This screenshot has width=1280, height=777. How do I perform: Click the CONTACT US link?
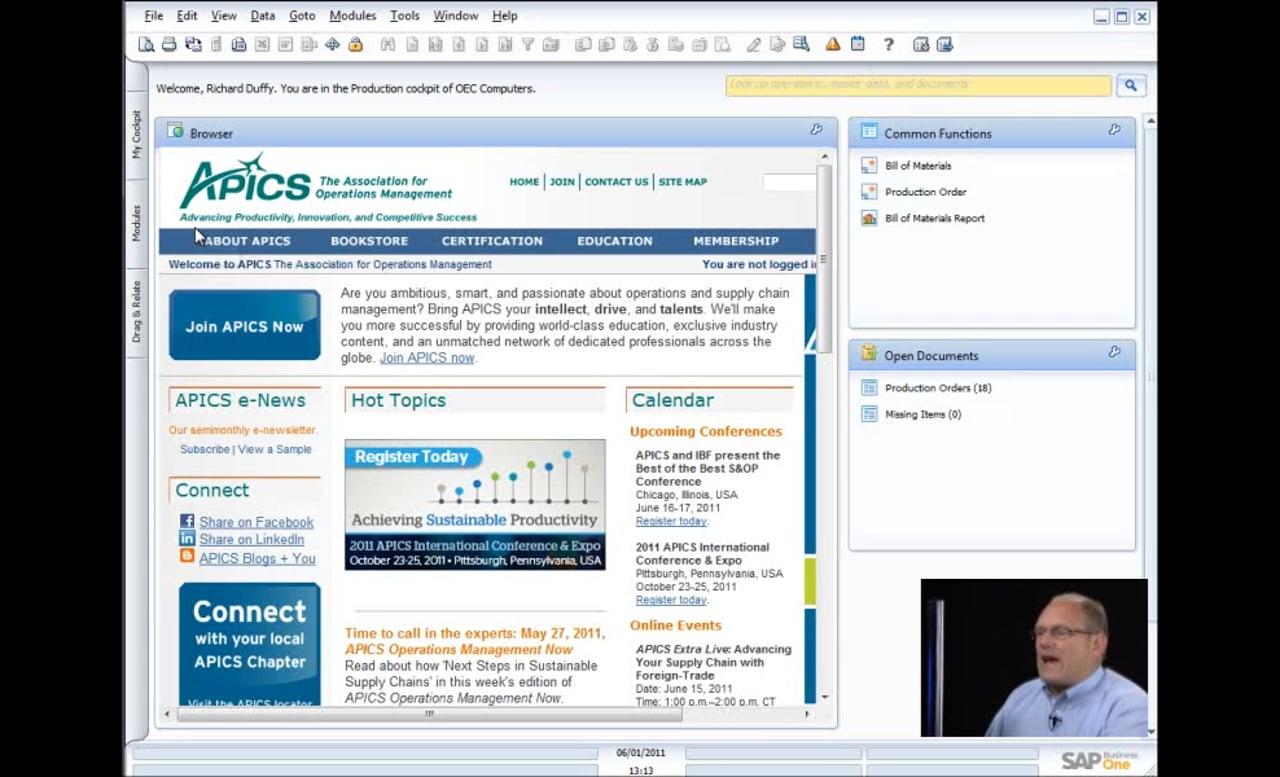click(616, 182)
